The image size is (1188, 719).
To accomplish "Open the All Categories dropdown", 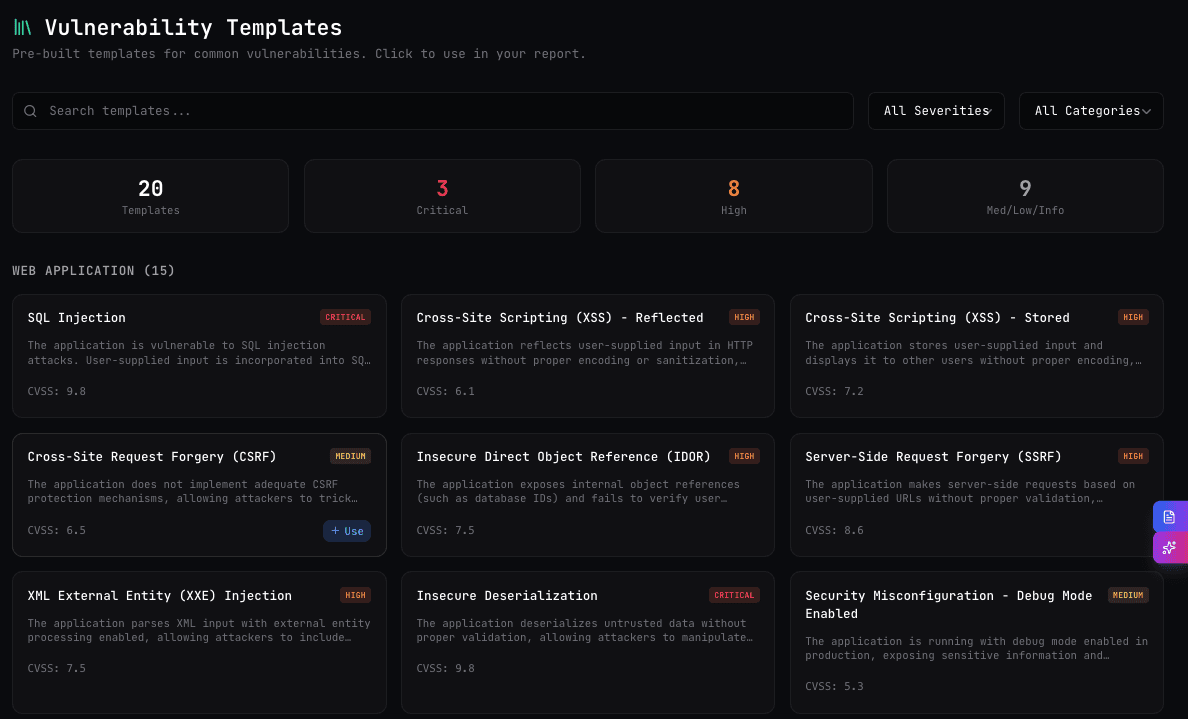I will tap(1091, 110).
